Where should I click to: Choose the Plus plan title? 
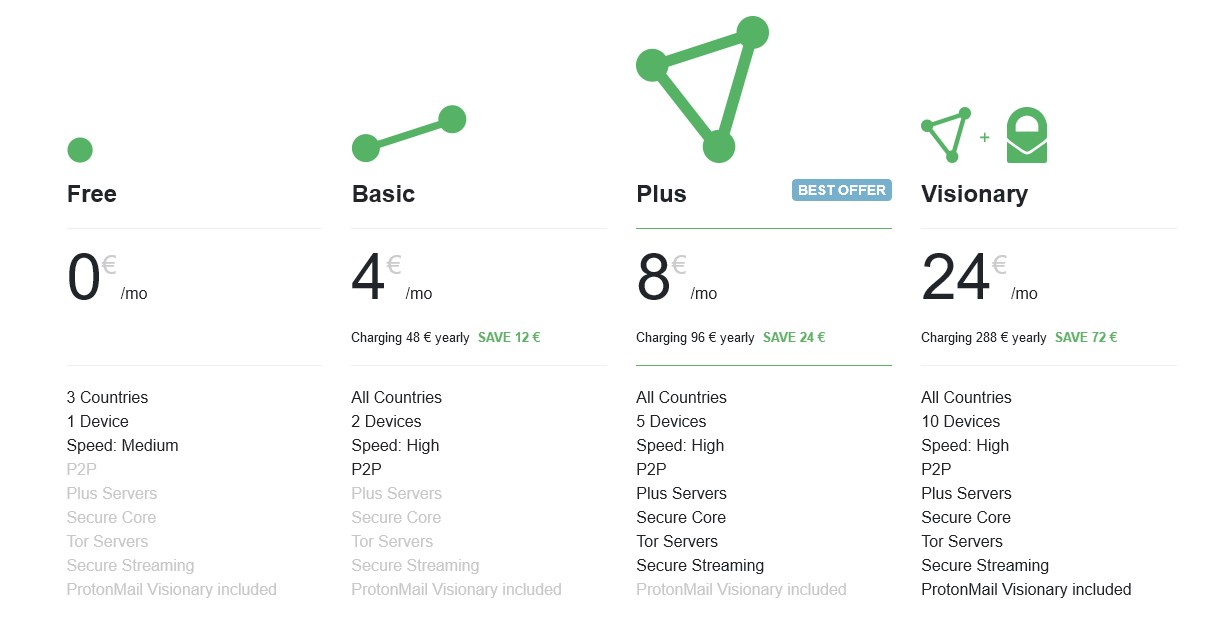661,194
